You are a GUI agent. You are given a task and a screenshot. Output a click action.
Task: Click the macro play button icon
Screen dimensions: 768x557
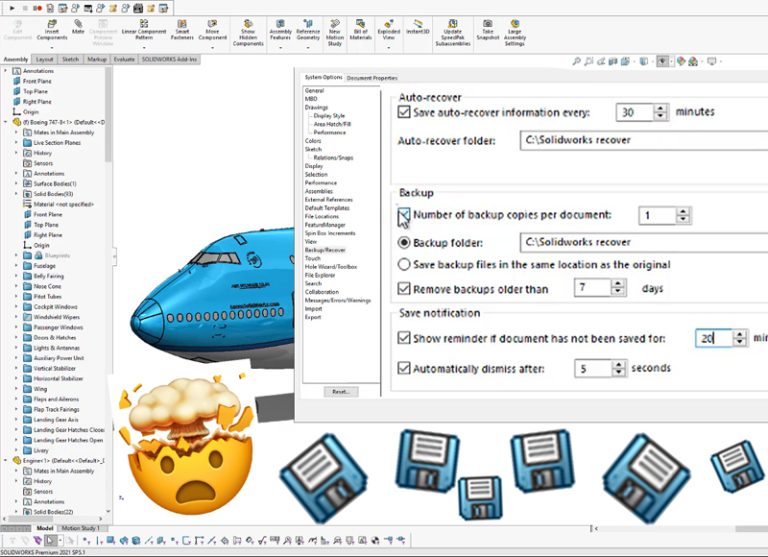pos(12,8)
